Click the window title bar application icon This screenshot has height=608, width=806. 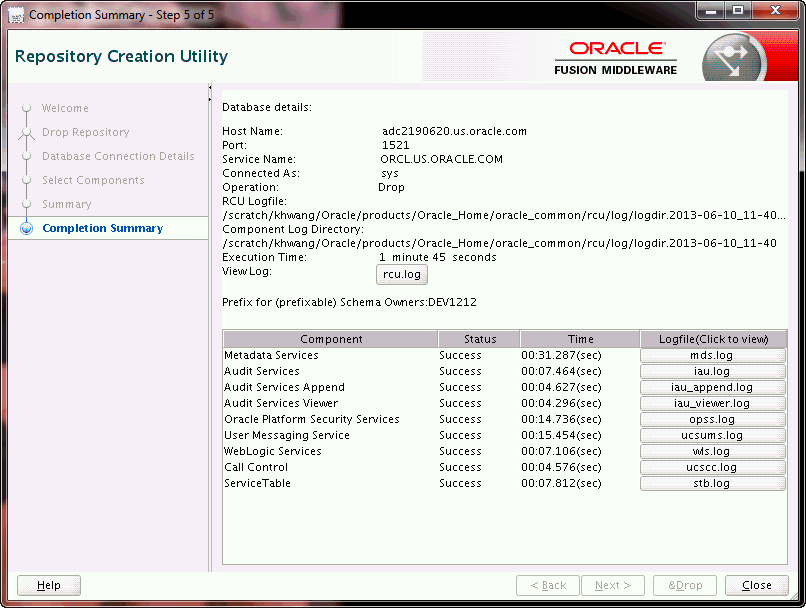[16, 15]
